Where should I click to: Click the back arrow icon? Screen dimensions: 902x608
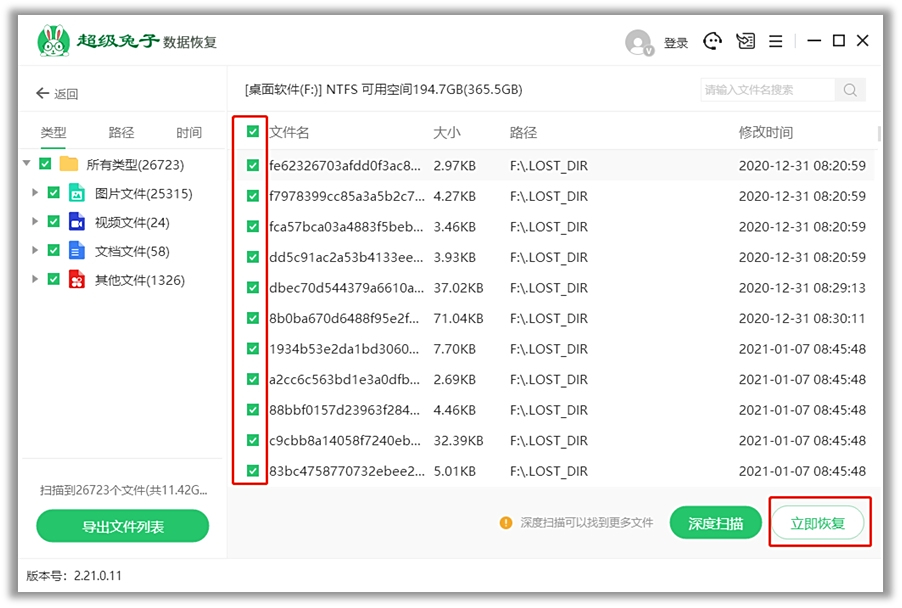point(43,93)
